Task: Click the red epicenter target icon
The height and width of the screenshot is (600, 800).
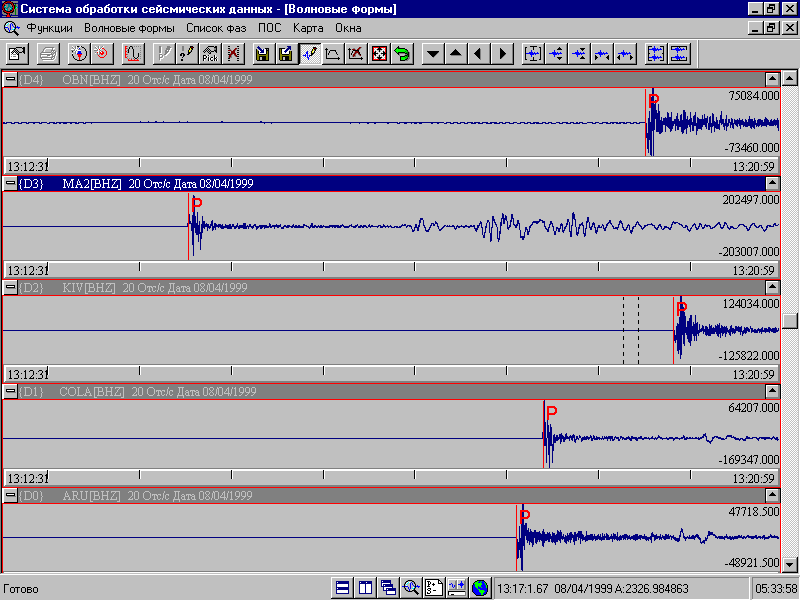Action: 102,54
